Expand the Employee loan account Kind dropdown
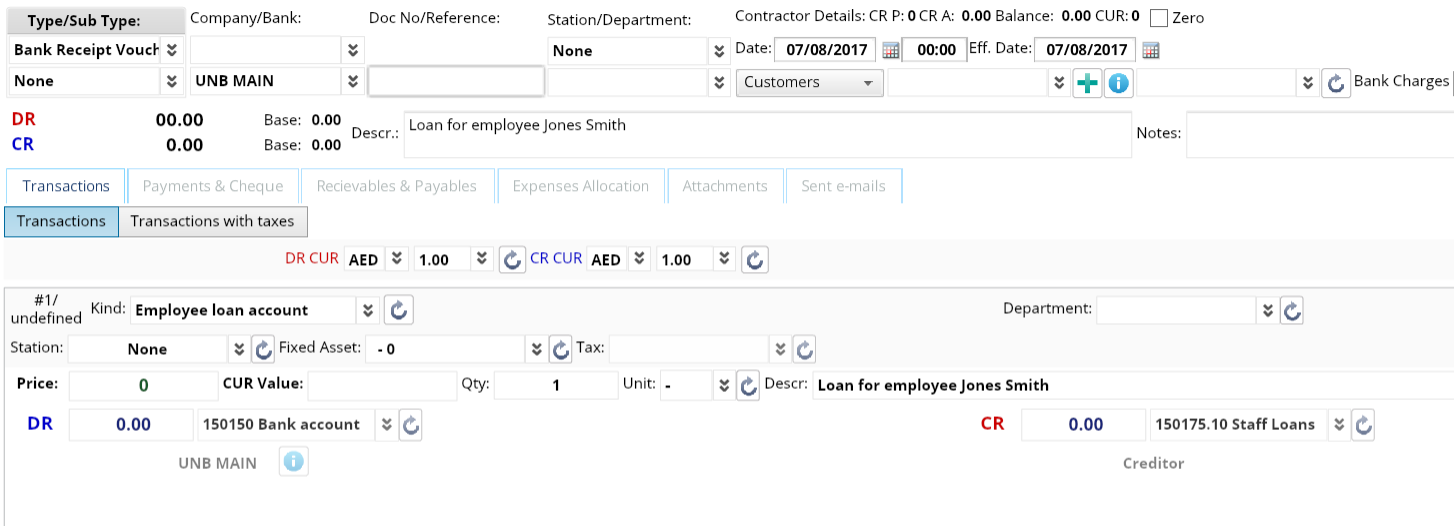 click(x=369, y=310)
